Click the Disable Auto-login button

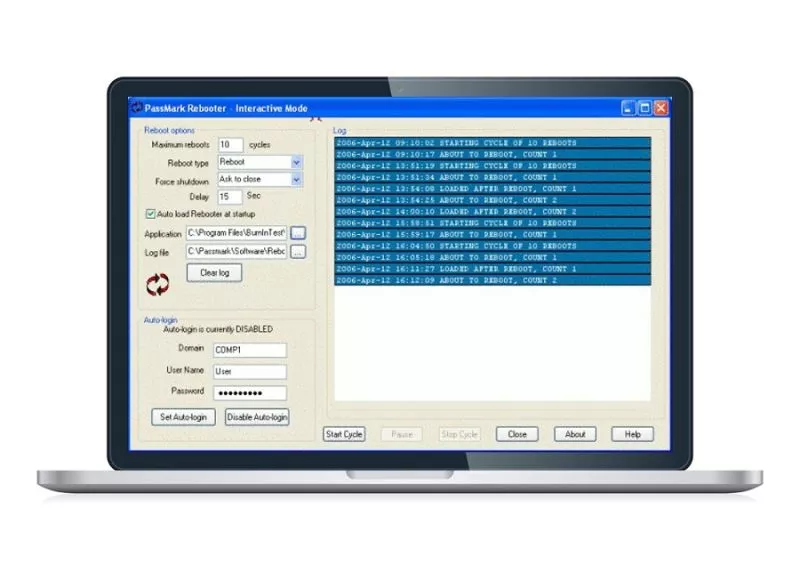[257, 417]
